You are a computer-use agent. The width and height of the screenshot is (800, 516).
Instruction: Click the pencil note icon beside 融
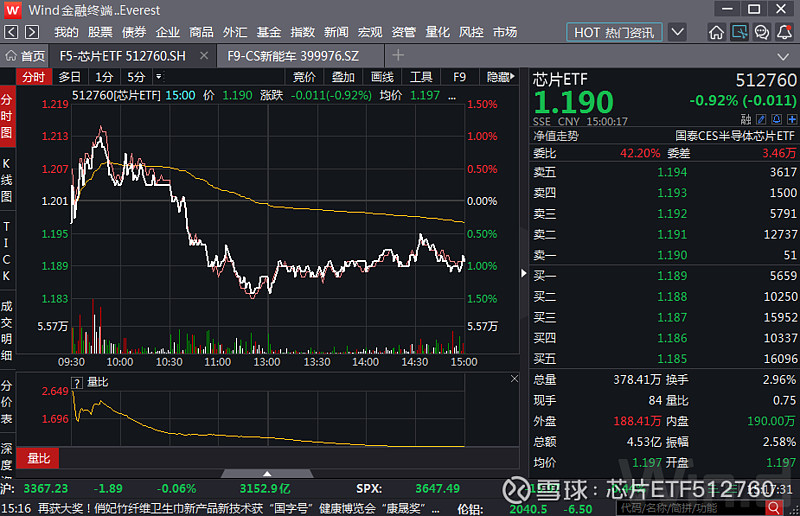(761, 119)
